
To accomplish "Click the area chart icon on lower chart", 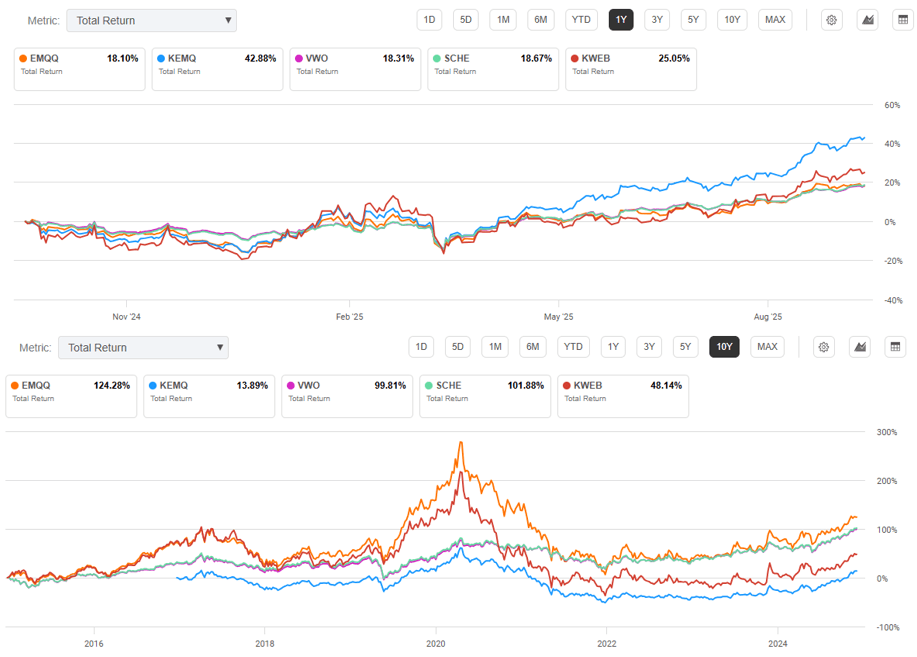I will pos(859,347).
